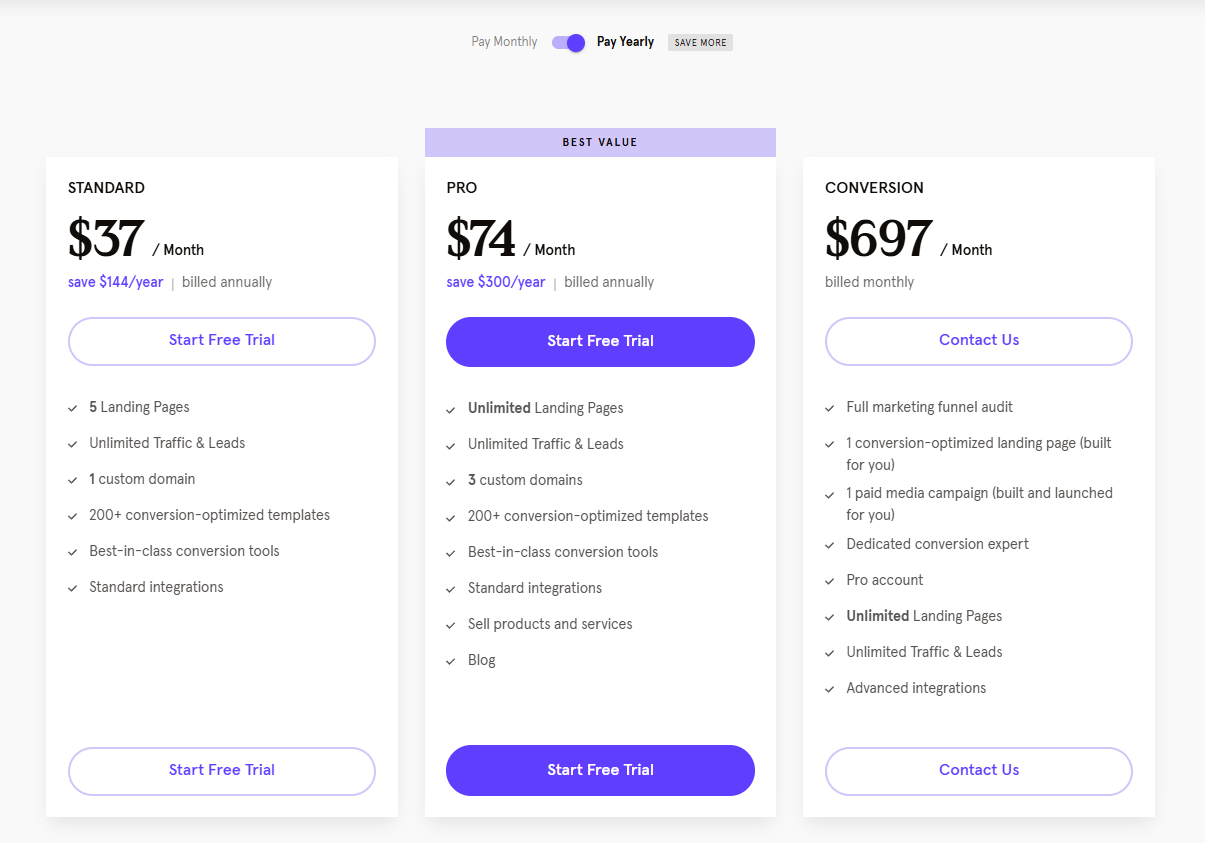Click checkmark beside Advanced integrations
Screen dimensions: 1205x843
click(830, 689)
